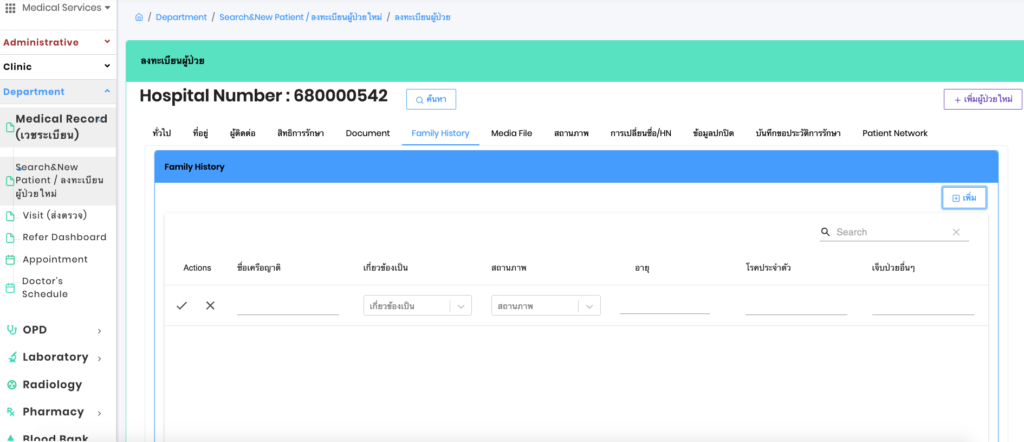Switch to the Media File tab
Image resolution: width=1024 pixels, height=442 pixels.
coord(511,133)
